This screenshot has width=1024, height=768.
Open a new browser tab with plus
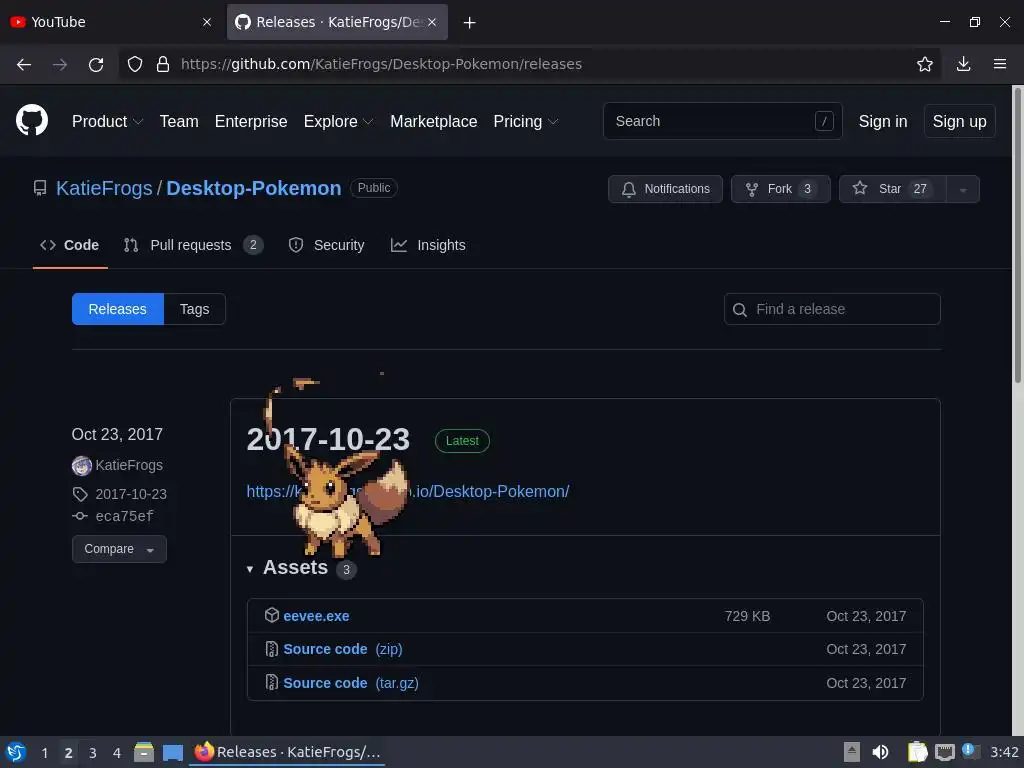click(x=469, y=22)
